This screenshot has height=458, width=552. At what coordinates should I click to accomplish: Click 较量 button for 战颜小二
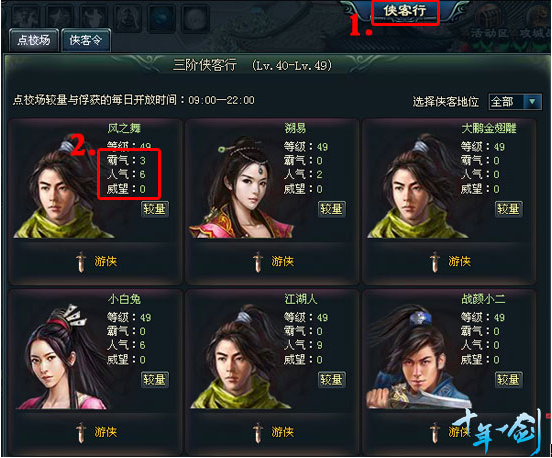tap(508, 380)
